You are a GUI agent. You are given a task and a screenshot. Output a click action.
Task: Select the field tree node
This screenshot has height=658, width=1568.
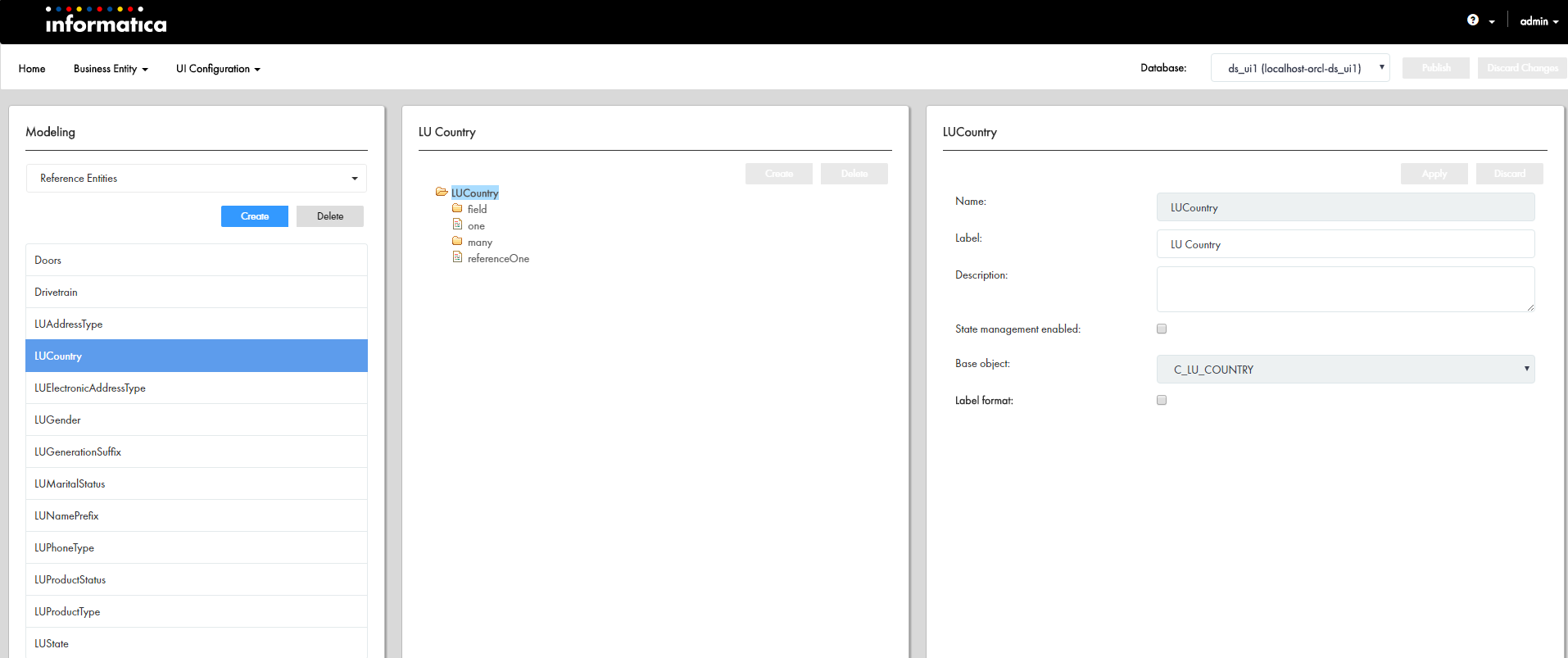[477, 209]
